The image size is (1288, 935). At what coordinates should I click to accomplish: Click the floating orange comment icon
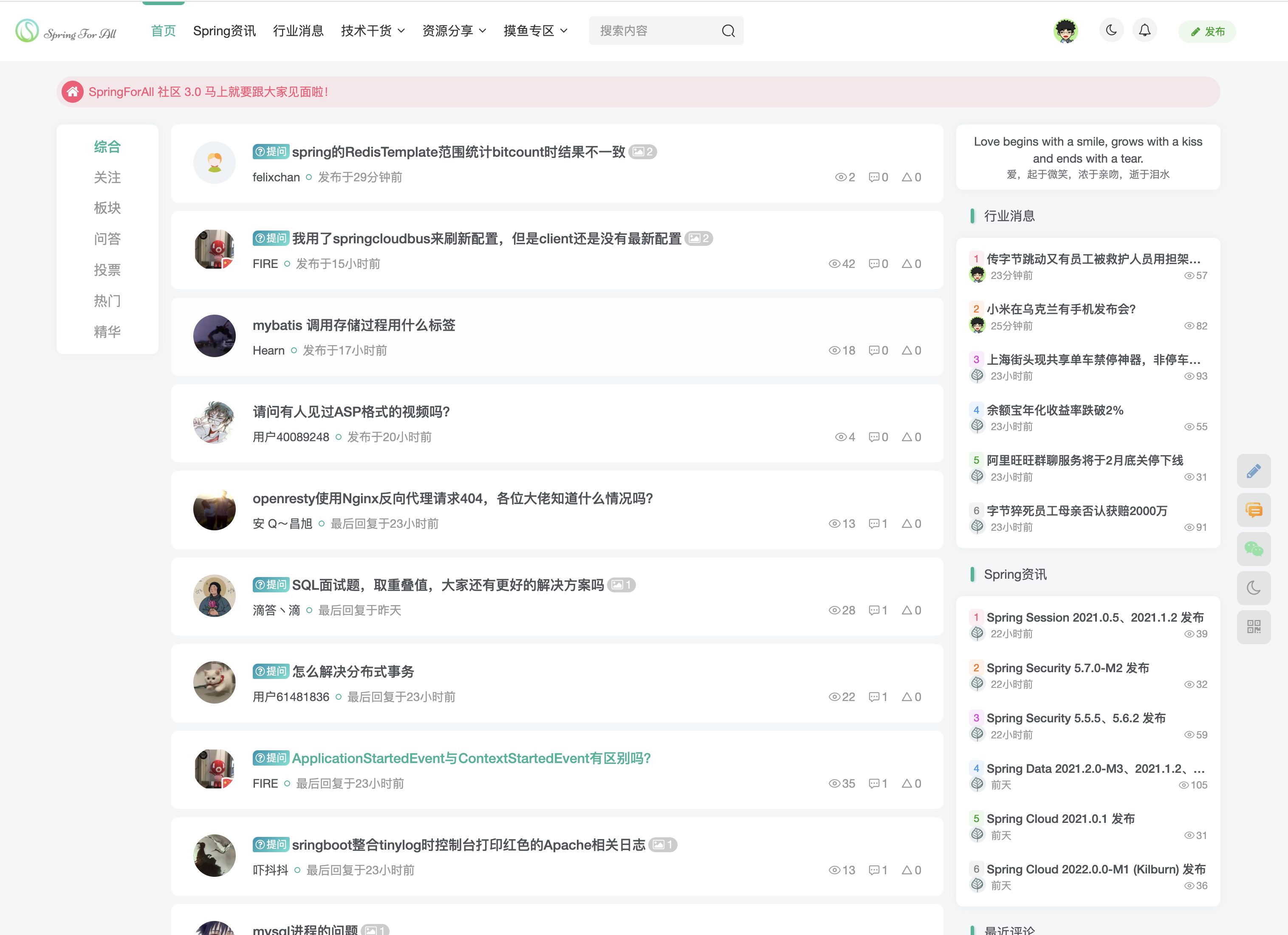tap(1253, 510)
